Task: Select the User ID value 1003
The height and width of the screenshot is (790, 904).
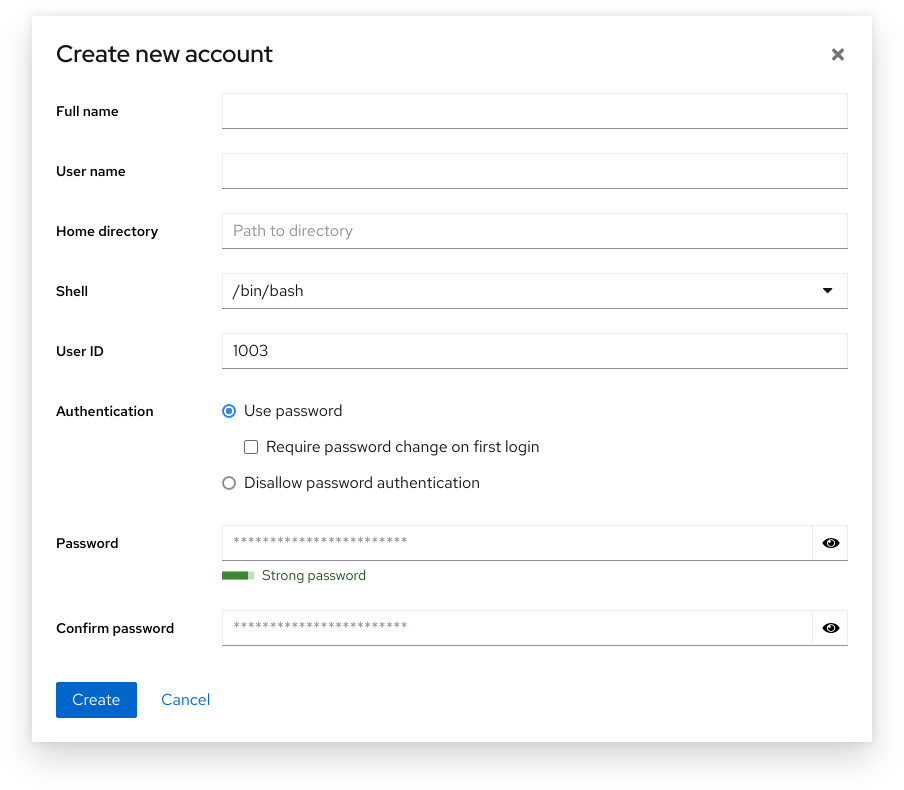Action: pyautogui.click(x=534, y=351)
